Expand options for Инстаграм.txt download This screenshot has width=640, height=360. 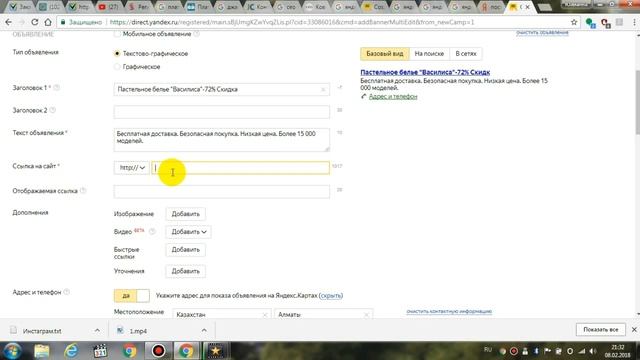pos(97,330)
